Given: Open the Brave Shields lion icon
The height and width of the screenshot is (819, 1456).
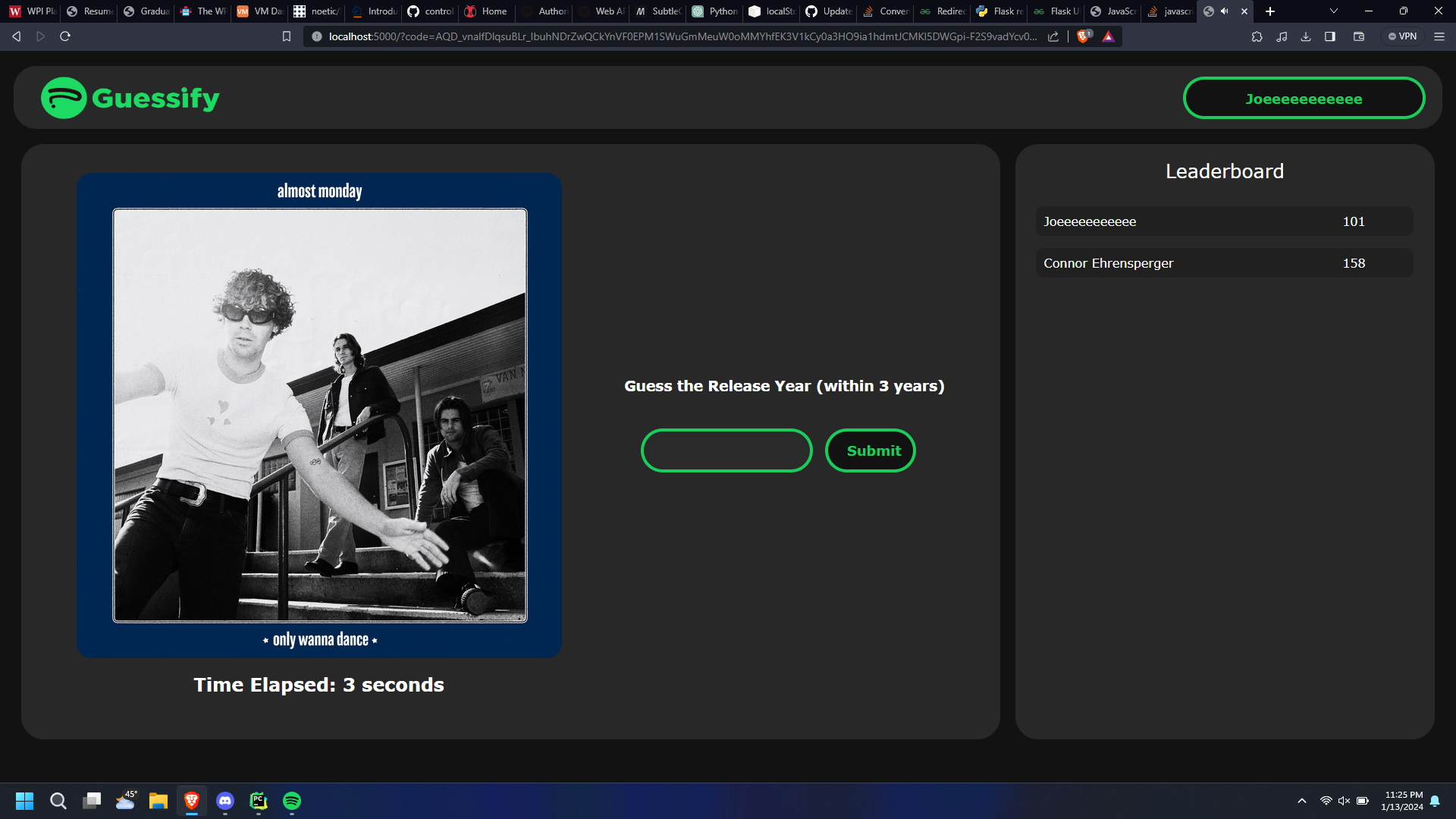Looking at the screenshot, I should pos(1084,36).
